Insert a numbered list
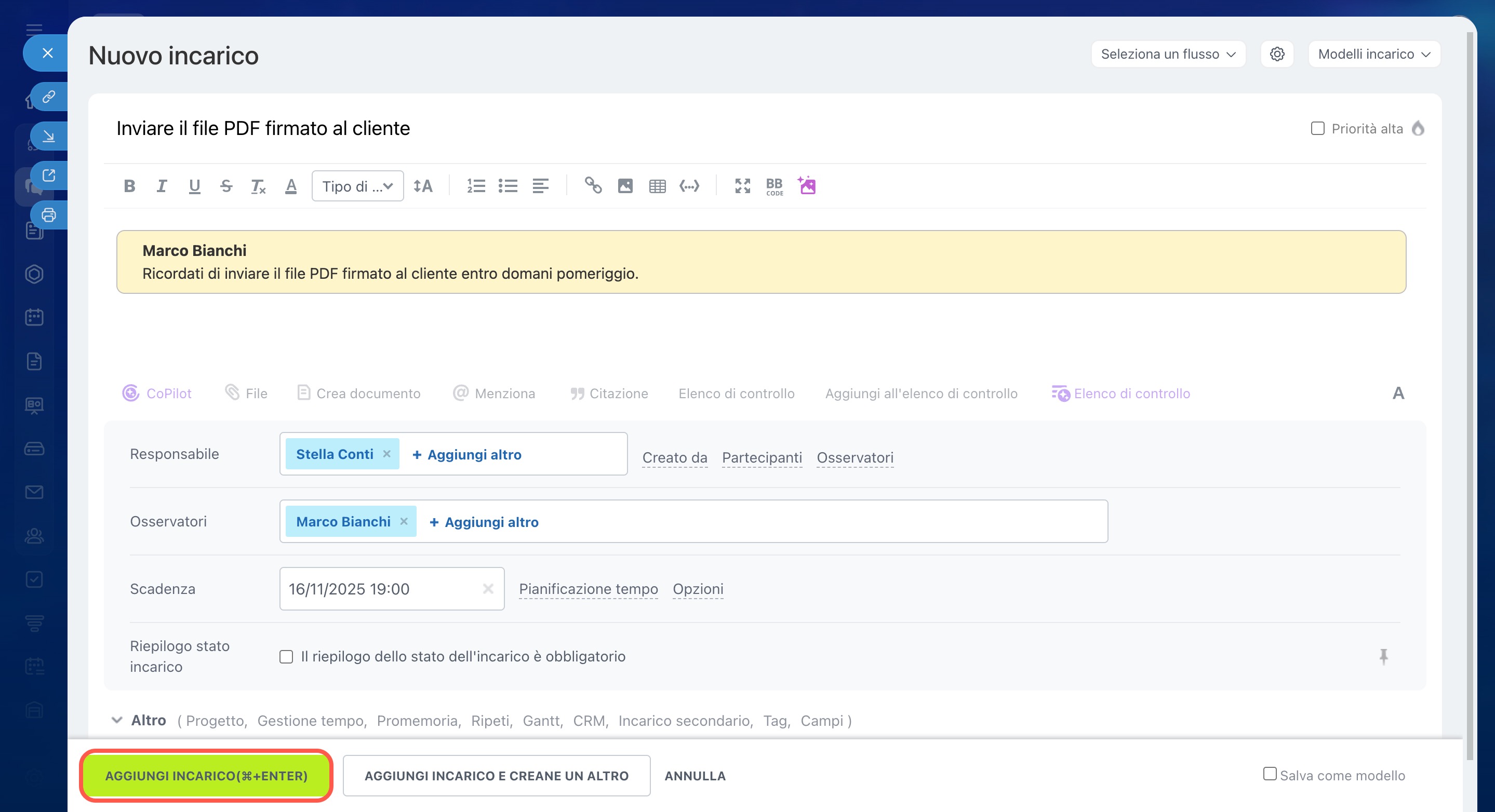 point(476,186)
